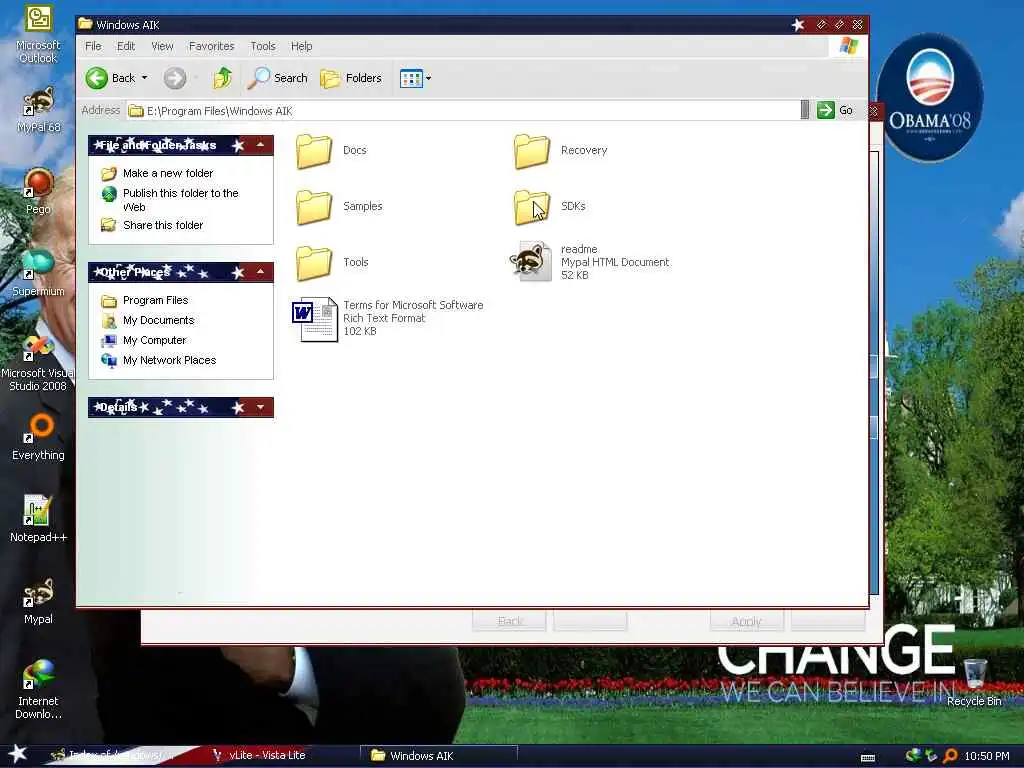
Task: Open the Views dropdown arrow
Action: [428, 79]
